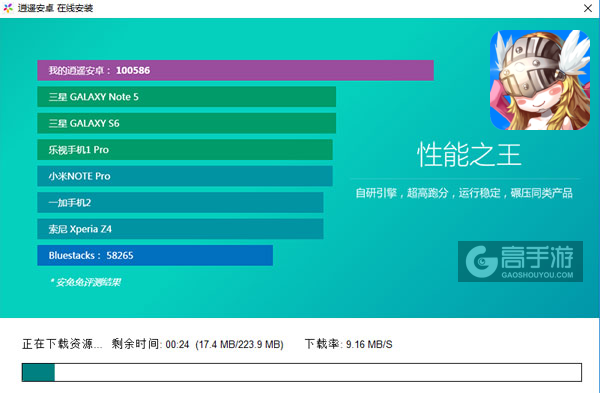Image resolution: width=600 pixels, height=393 pixels.
Task: Select the 三星 GALAXY Note 5 bar
Action: 186,97
